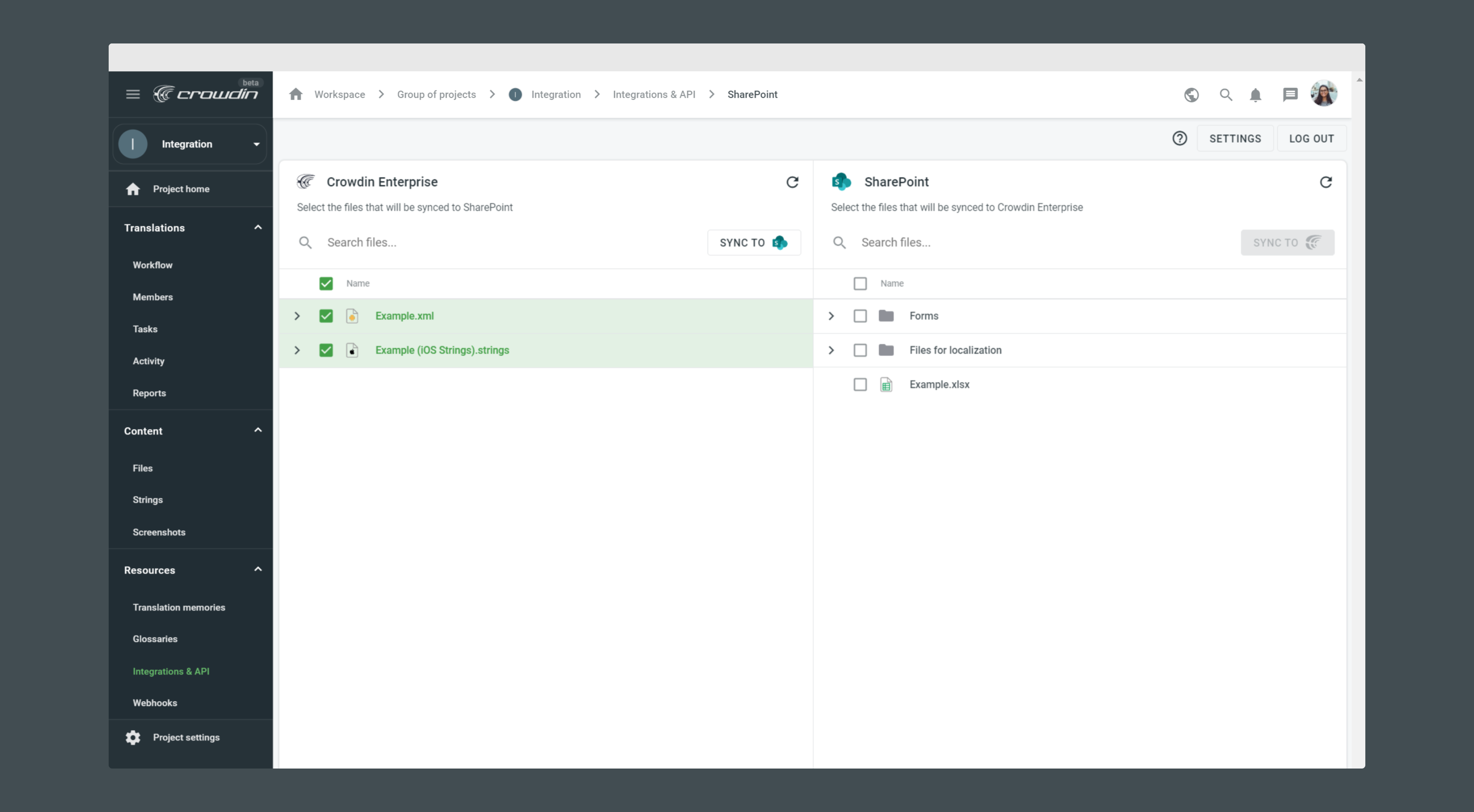Viewport: 1474px width, 812px height.
Task: Open the messages chat icon
Action: click(x=1290, y=95)
